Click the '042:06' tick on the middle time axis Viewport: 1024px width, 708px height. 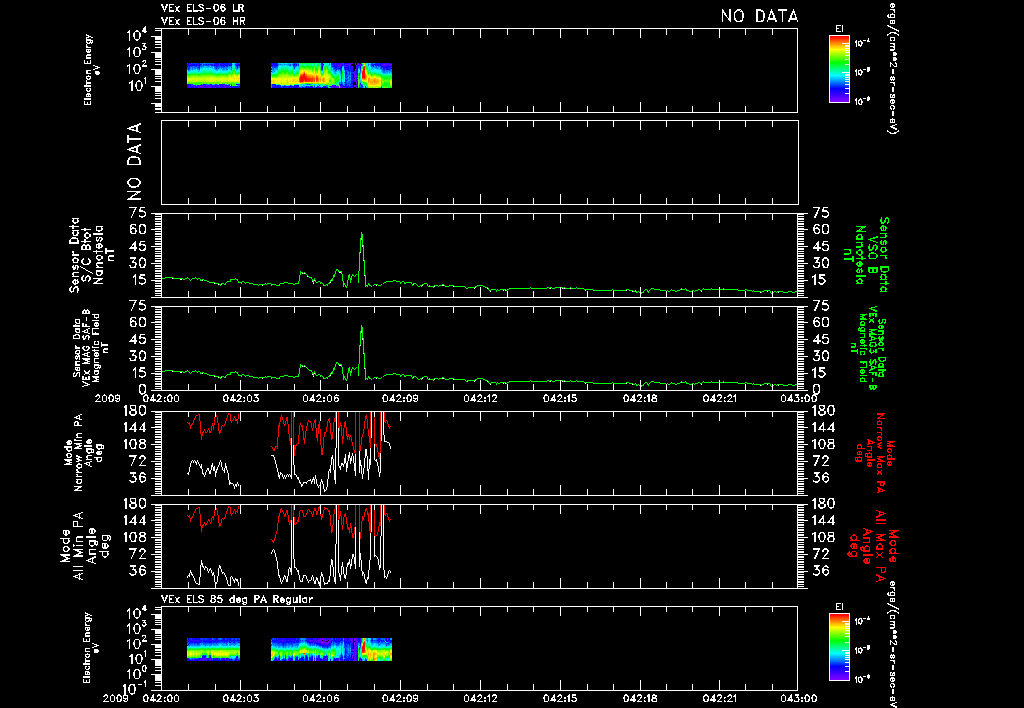[x=321, y=397]
